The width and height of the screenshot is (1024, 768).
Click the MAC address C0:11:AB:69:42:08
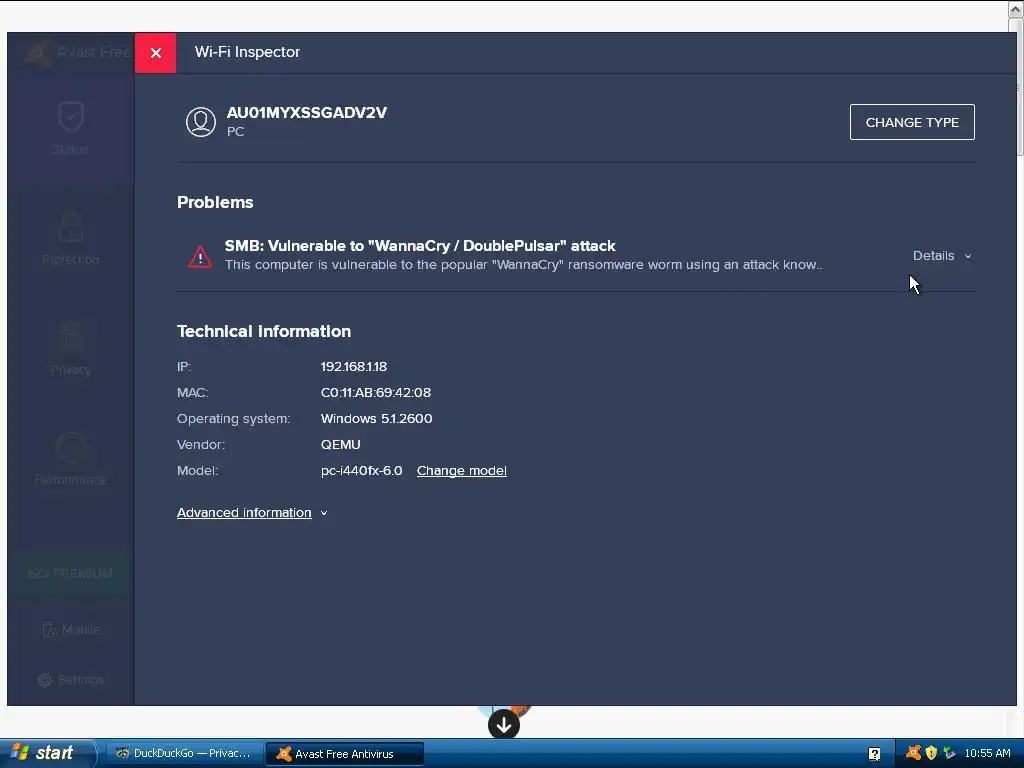coord(376,393)
